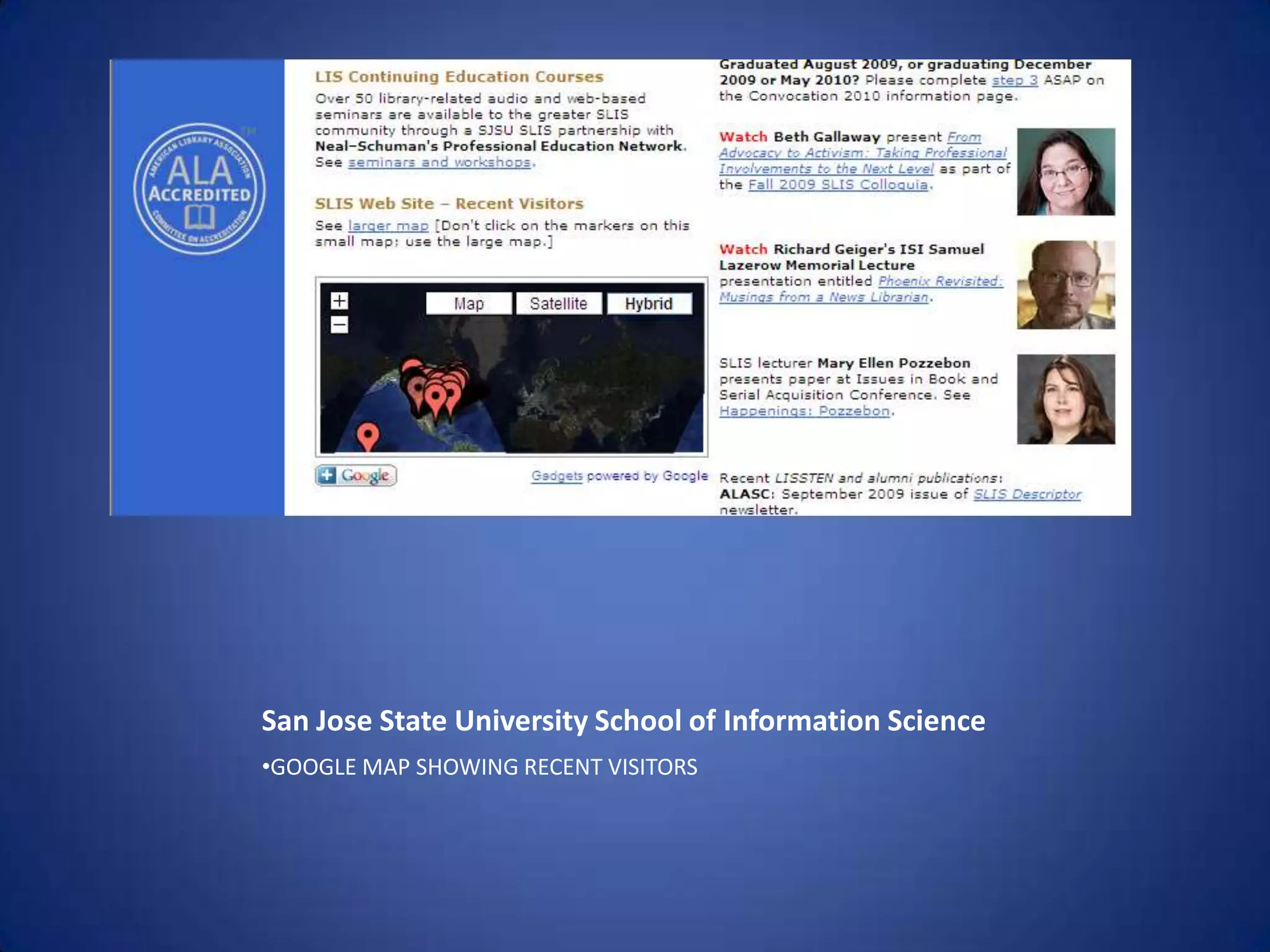This screenshot has height=952, width=1270.
Task: Switch map view to Hybrid
Action: coord(649,304)
